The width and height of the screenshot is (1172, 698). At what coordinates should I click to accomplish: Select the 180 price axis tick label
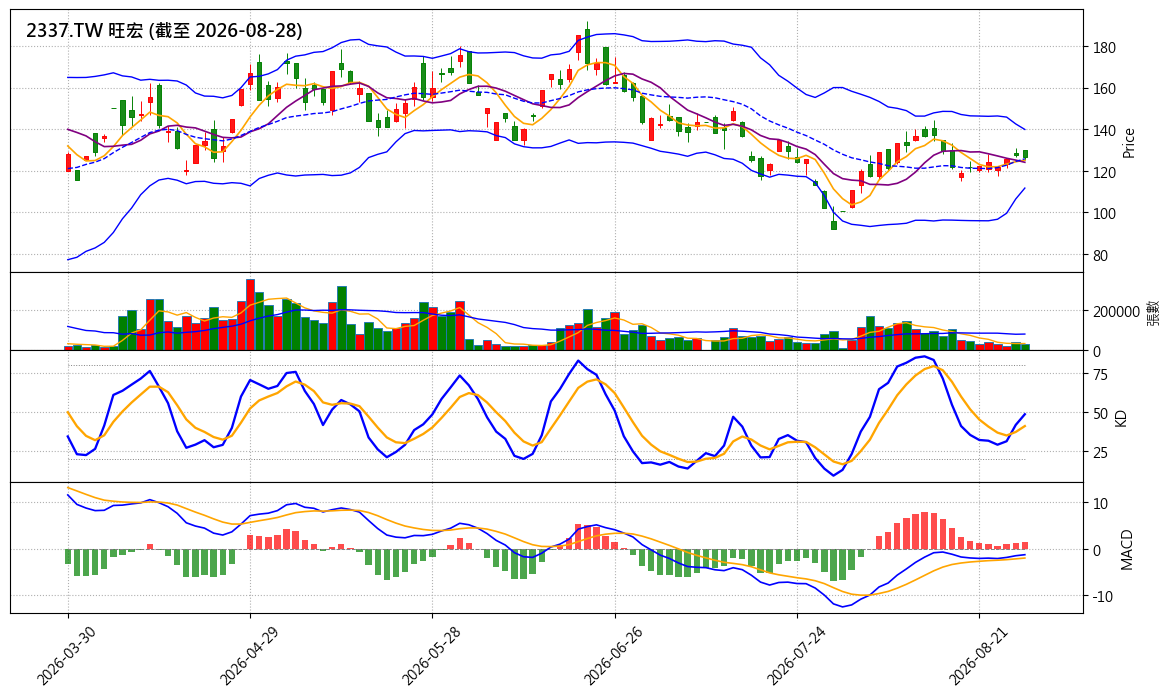pos(1103,48)
